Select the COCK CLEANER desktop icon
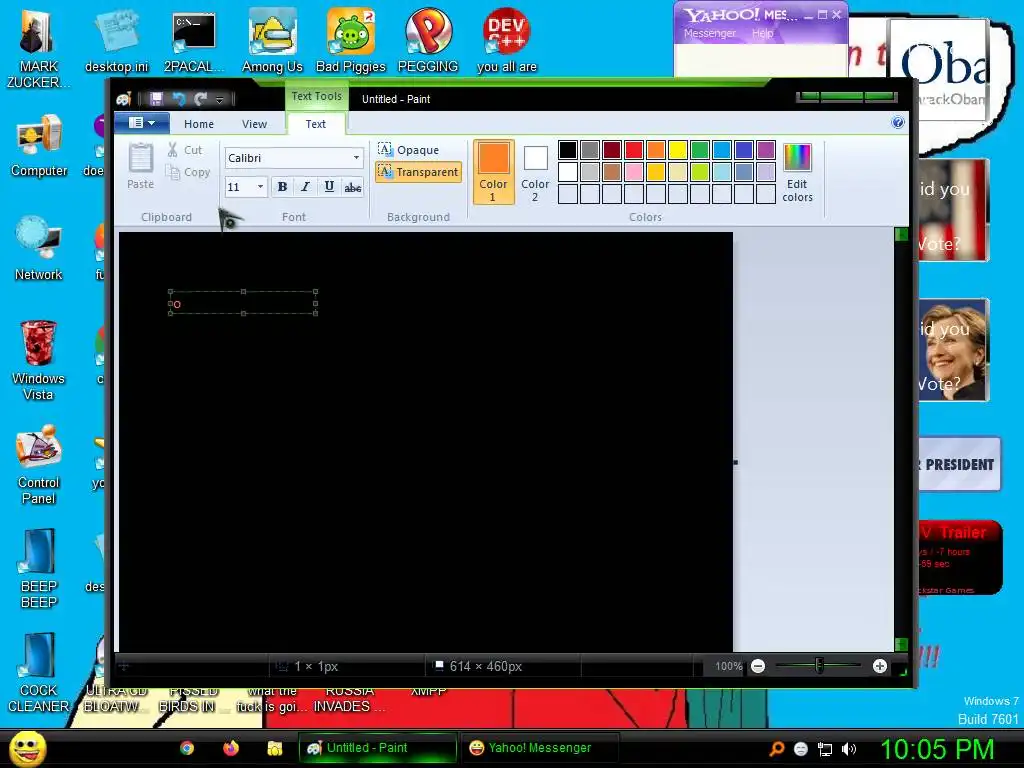 tap(39, 673)
